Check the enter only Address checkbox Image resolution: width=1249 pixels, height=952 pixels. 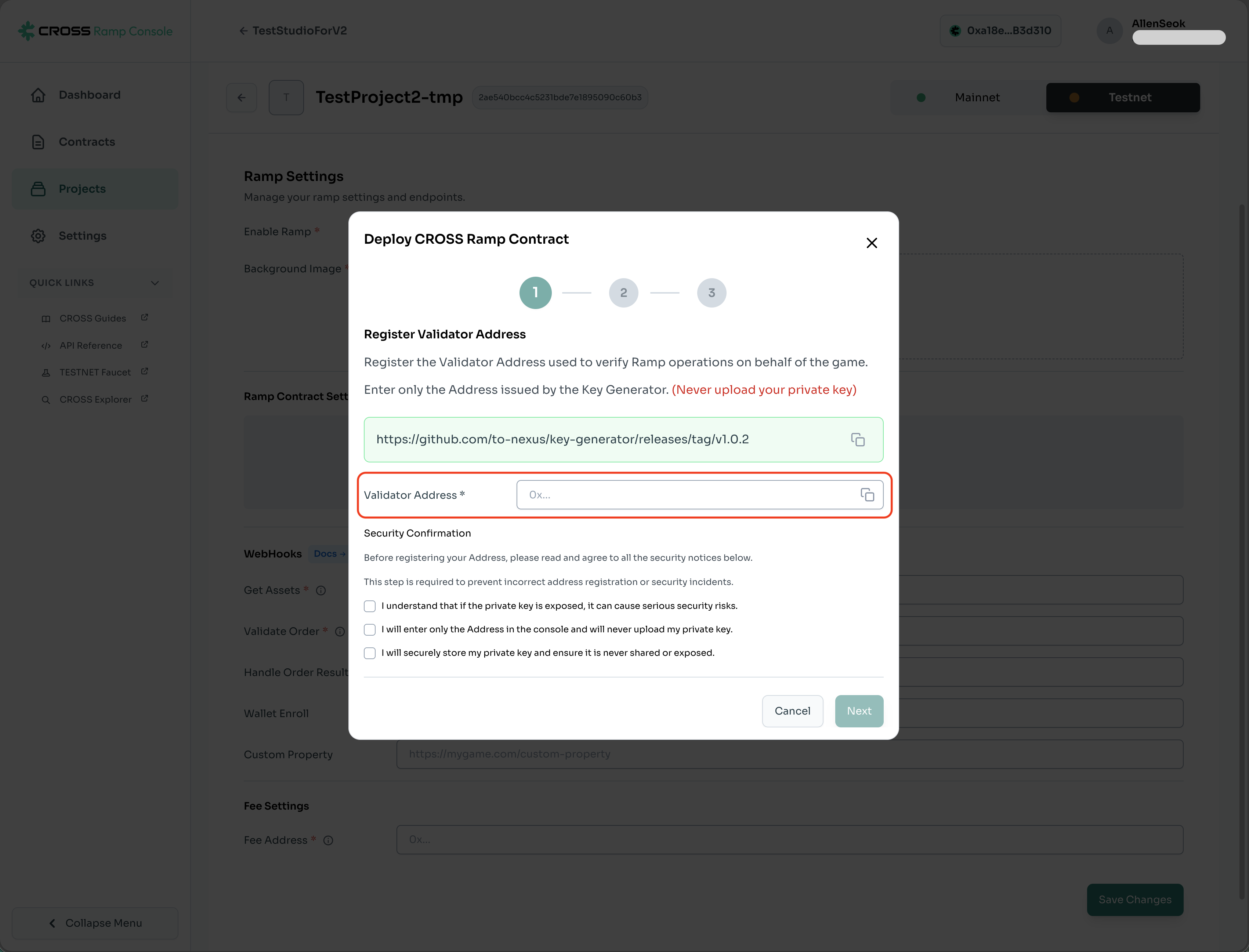click(x=370, y=629)
